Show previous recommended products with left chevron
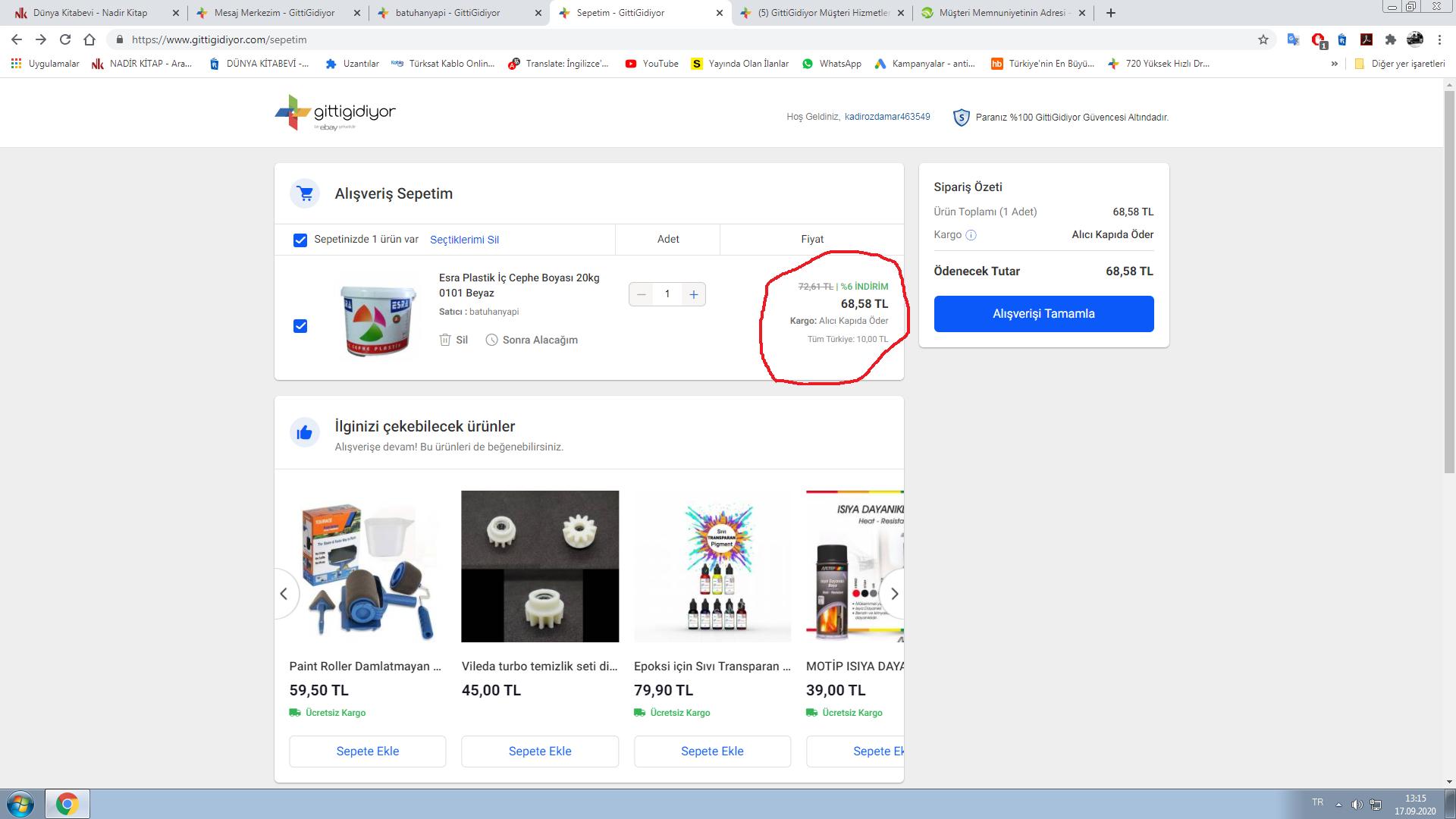1456x819 pixels. [284, 594]
